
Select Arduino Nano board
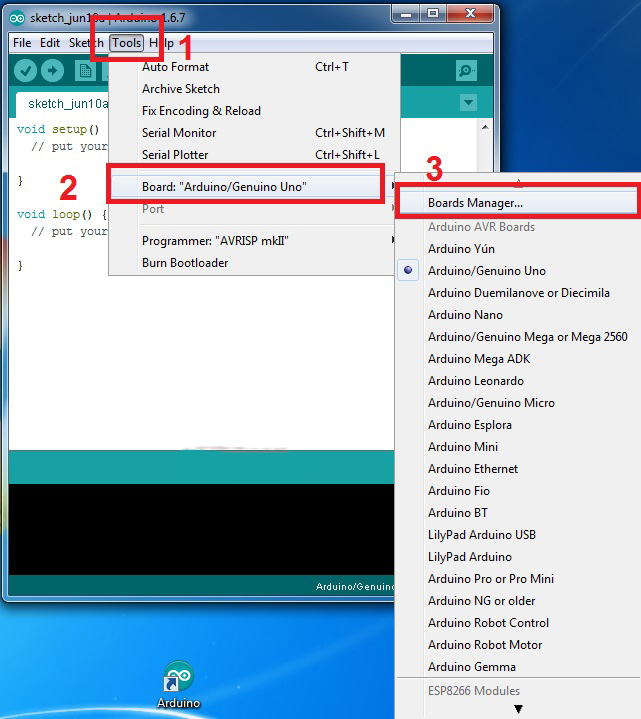(x=518, y=315)
